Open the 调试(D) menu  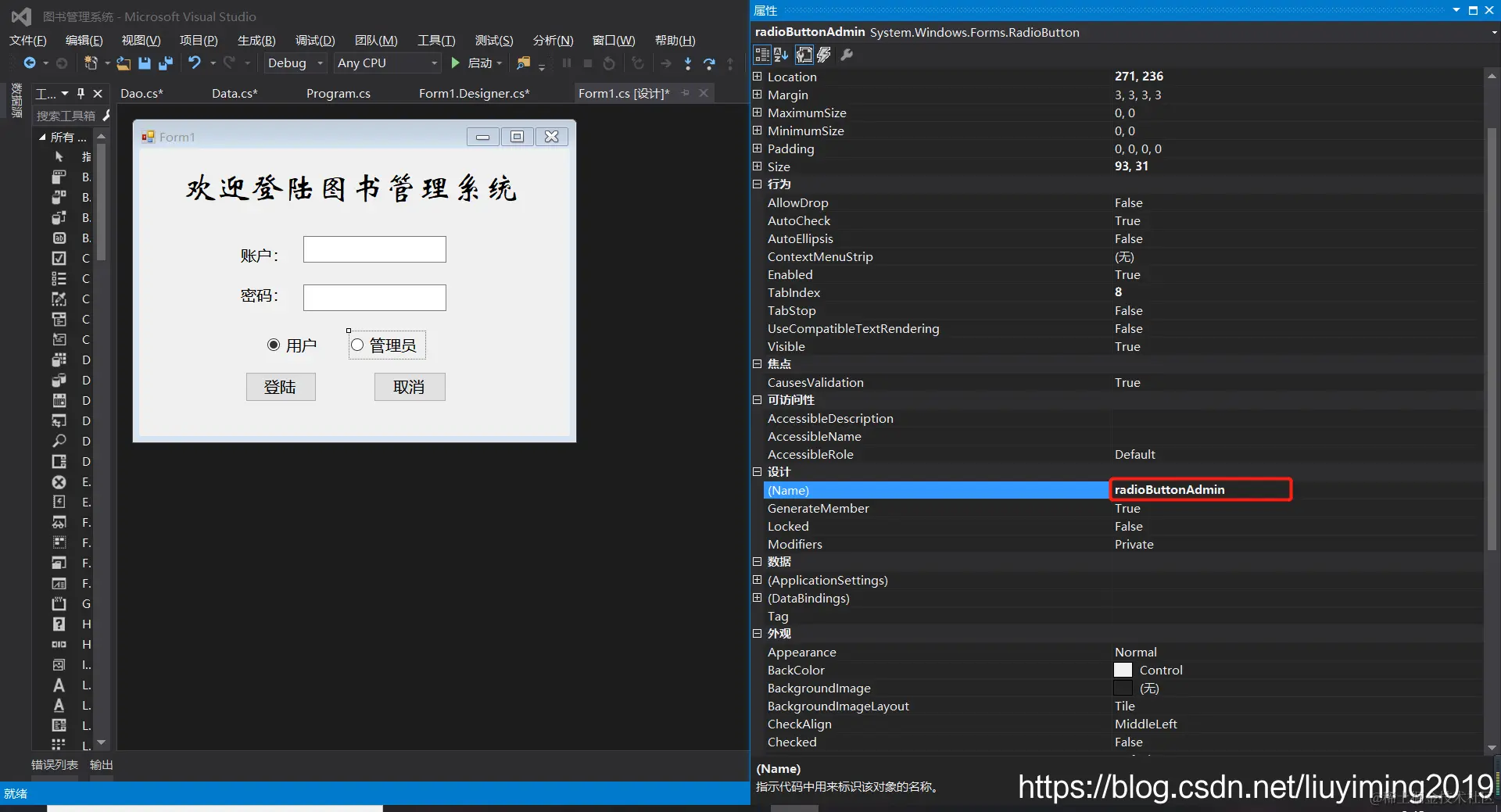315,41
